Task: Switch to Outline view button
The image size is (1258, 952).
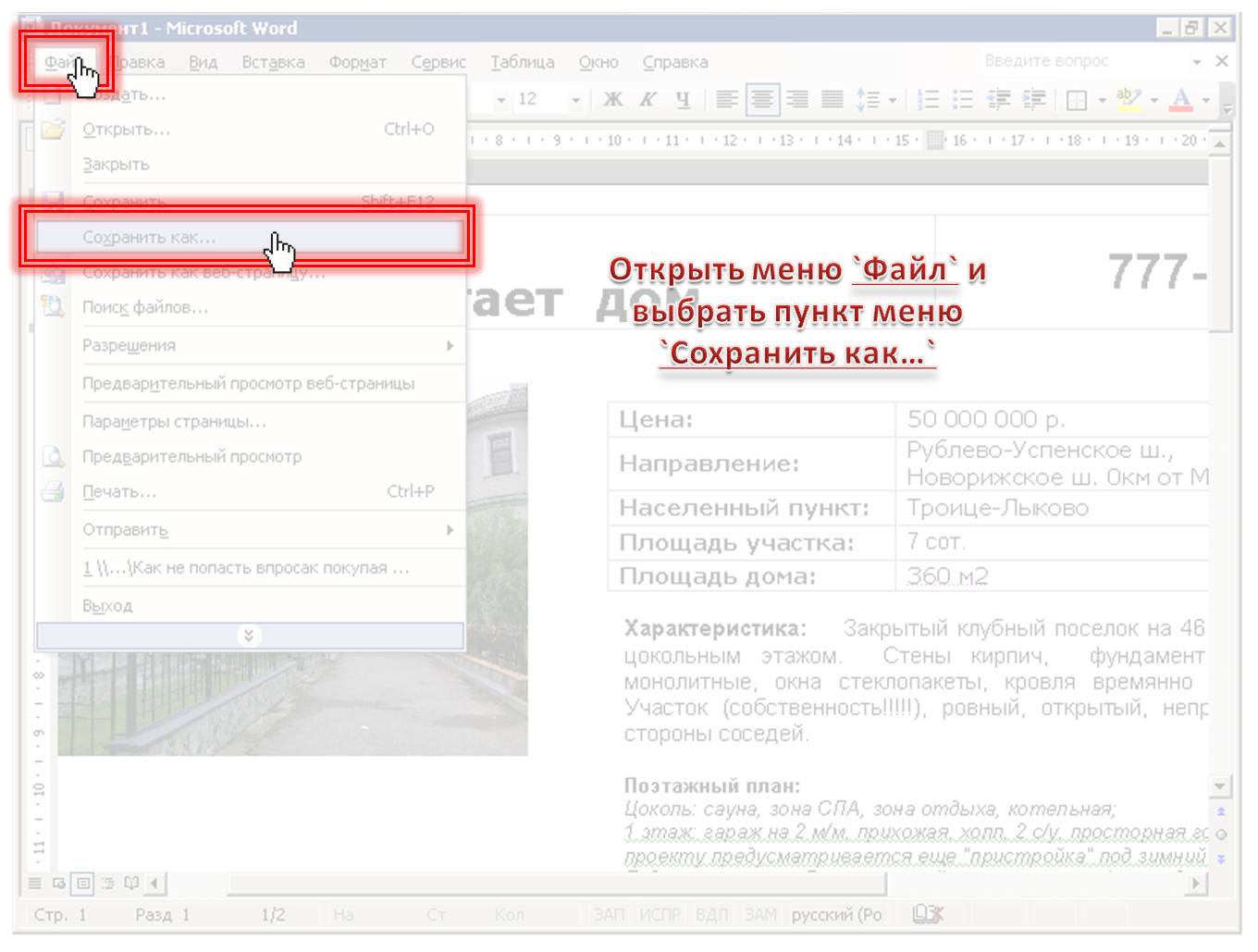Action: click(107, 884)
